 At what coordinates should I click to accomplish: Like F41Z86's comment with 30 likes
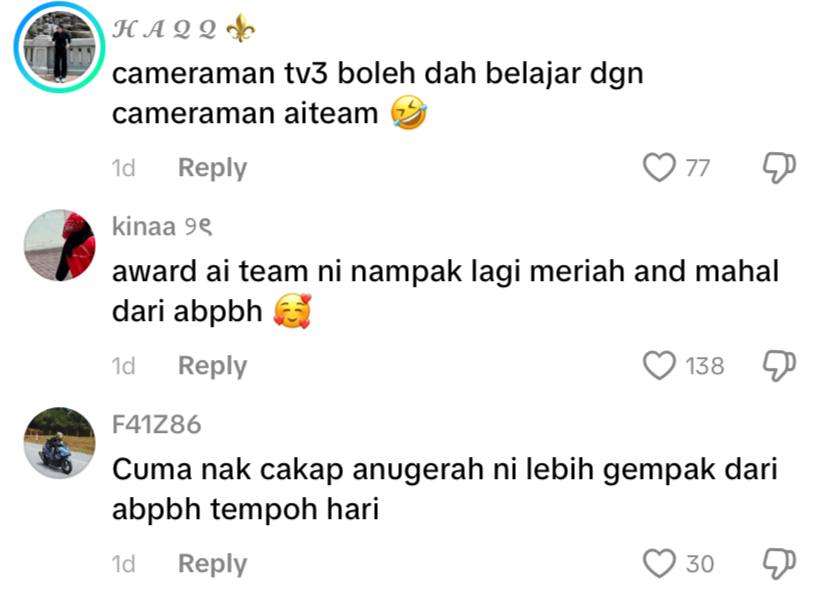(x=659, y=564)
